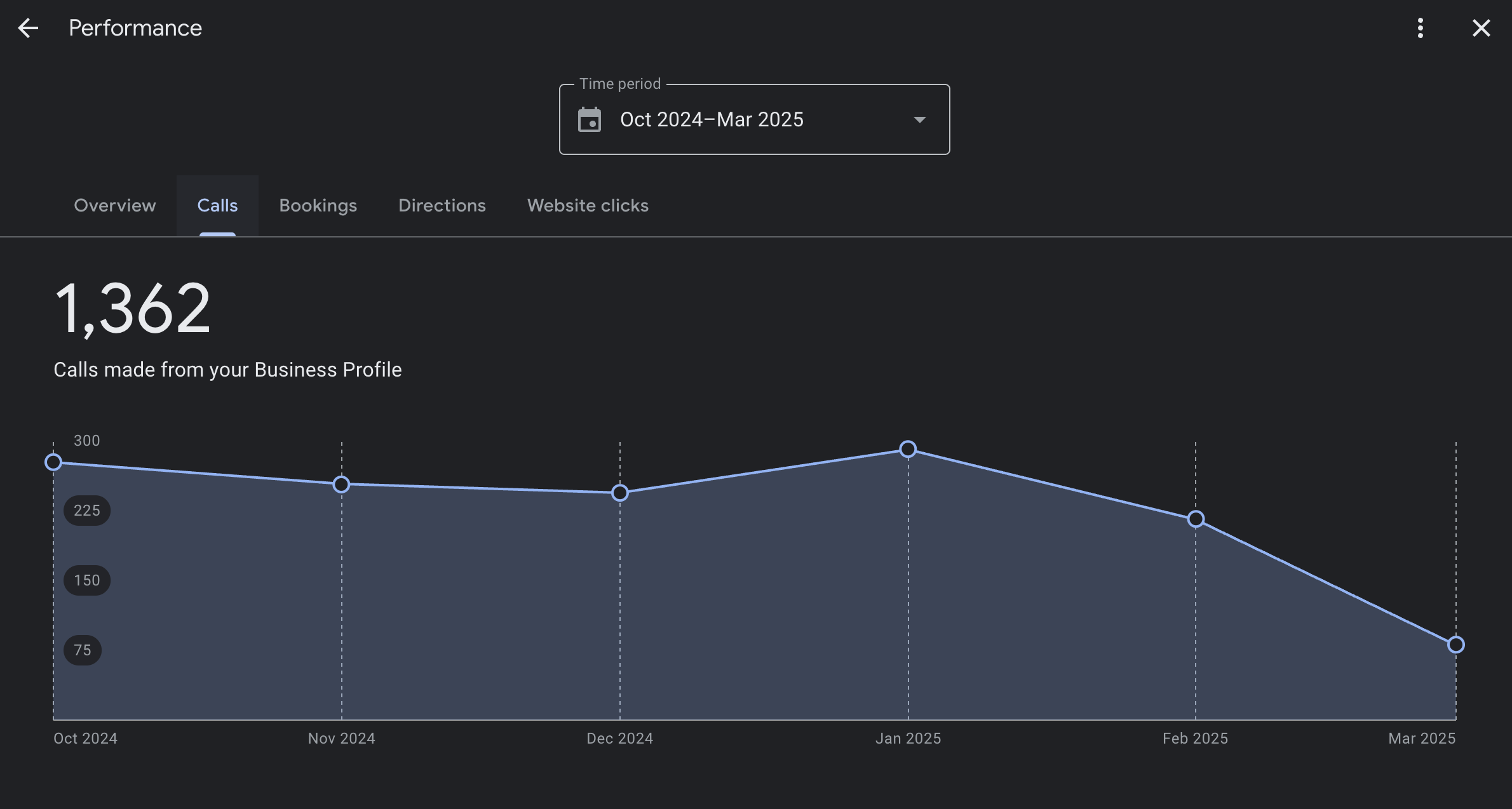Open the Oct 2024–Mar 2025 date range selector
The height and width of the screenshot is (809, 1512).
pos(754,119)
